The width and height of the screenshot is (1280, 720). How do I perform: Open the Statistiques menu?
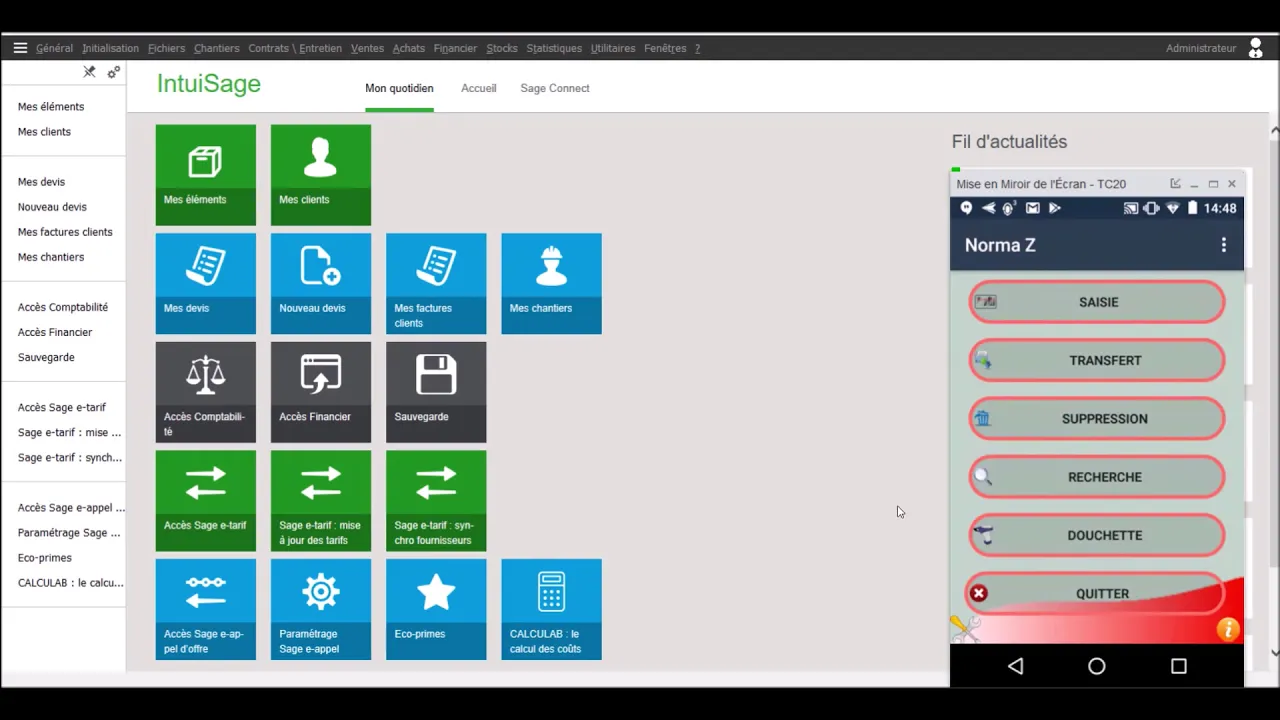pyautogui.click(x=554, y=48)
